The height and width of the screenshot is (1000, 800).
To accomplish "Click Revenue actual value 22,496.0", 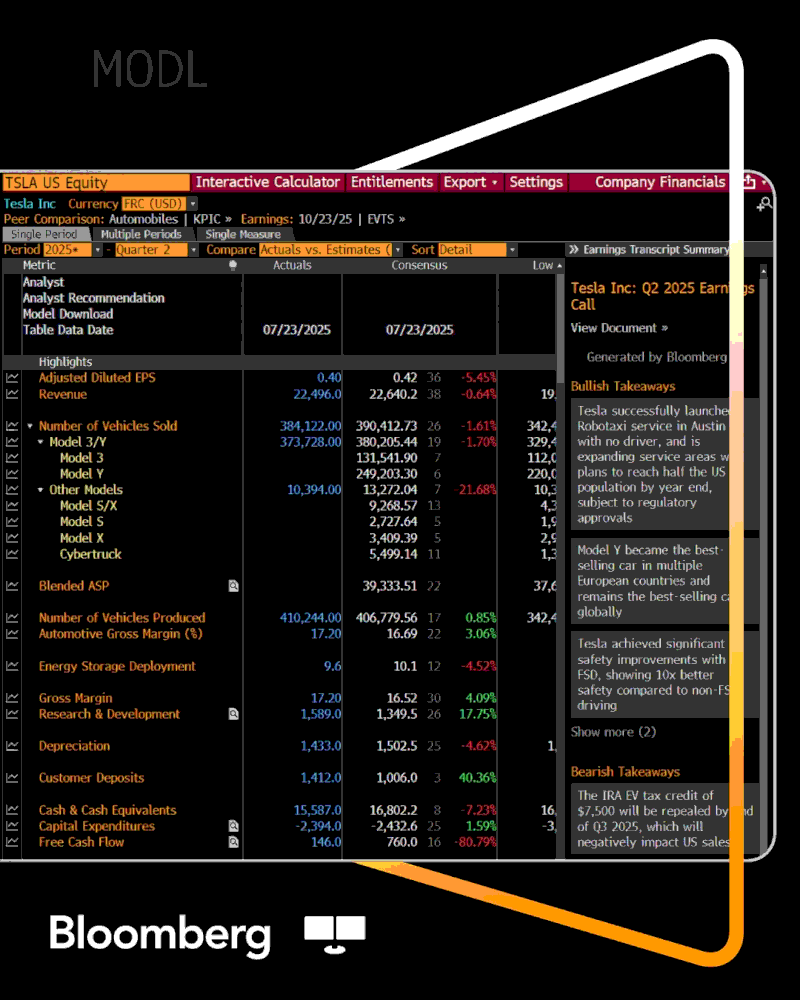I will click(317, 394).
